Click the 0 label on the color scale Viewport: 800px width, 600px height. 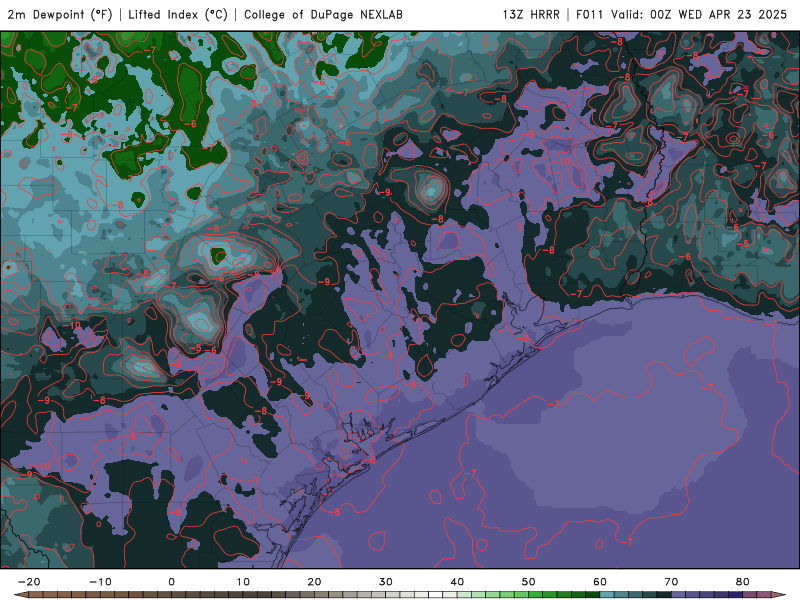point(171,582)
